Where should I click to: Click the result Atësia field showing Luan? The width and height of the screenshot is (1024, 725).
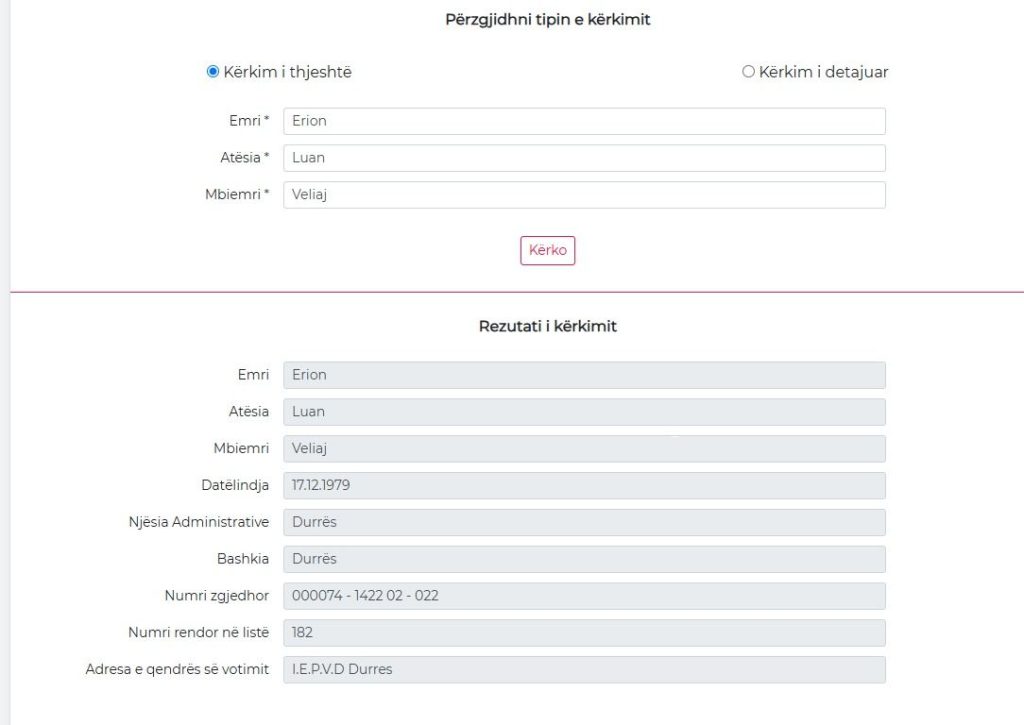[x=584, y=412]
